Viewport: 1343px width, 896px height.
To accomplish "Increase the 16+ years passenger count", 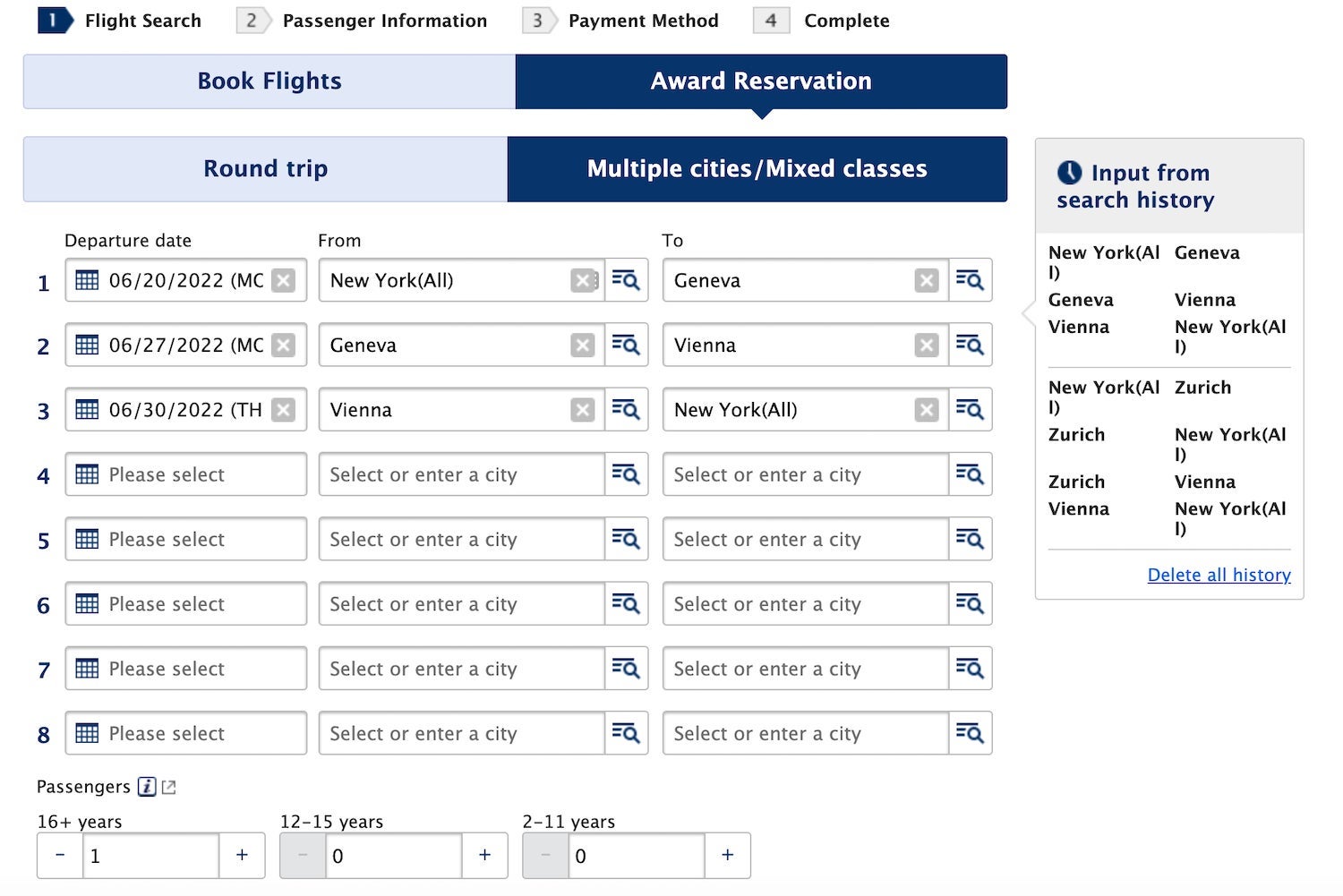I will (242, 856).
